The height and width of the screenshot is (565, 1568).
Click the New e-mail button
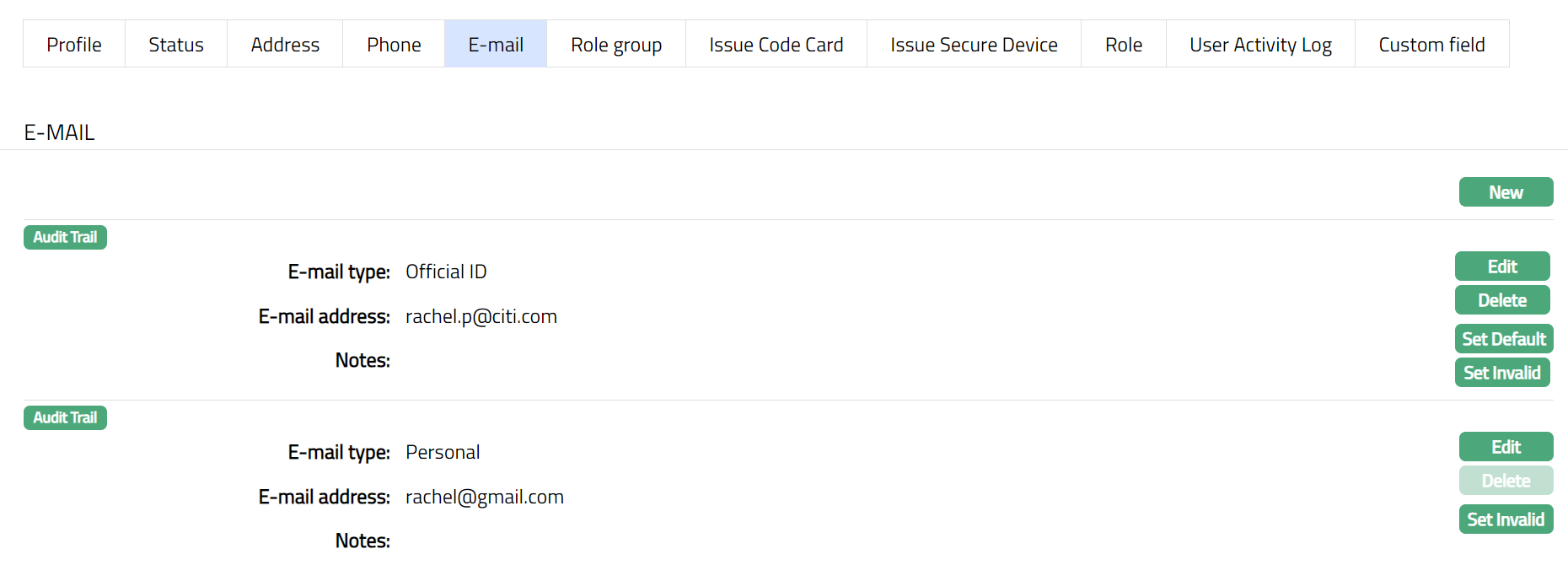pos(1506,192)
